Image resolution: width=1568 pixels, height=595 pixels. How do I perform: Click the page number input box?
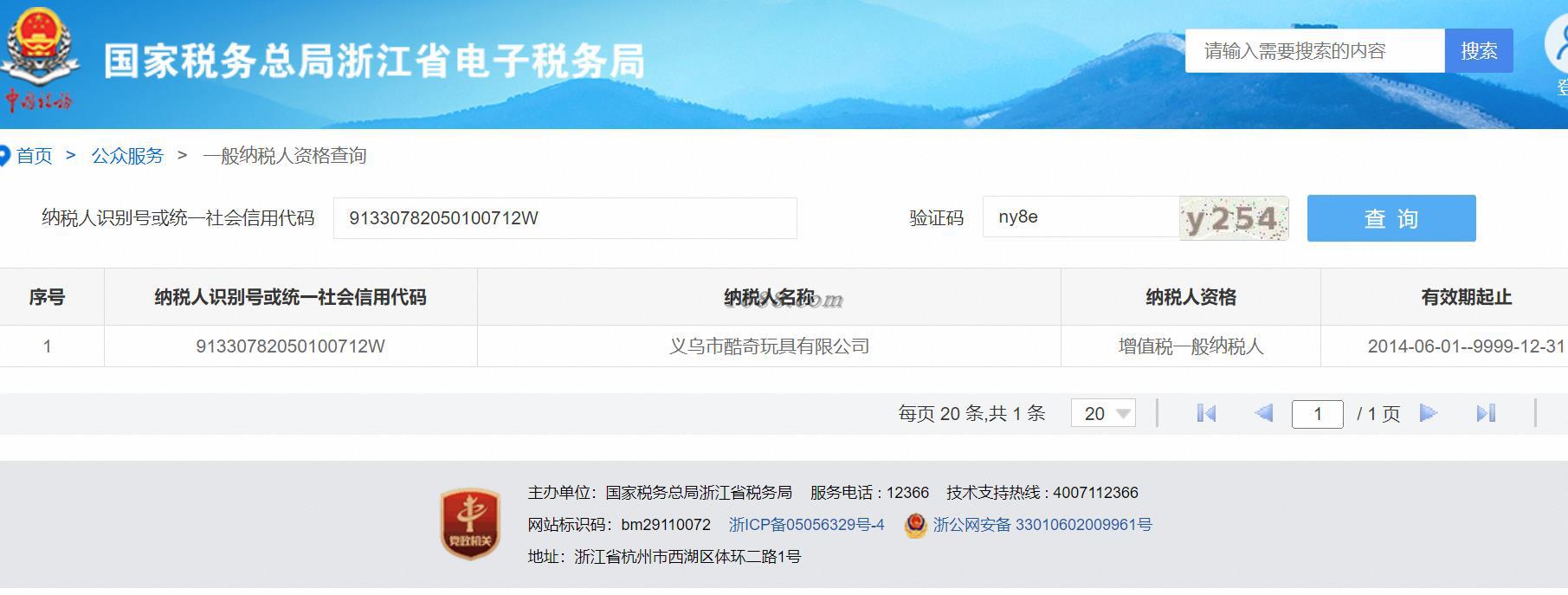coord(1317,414)
